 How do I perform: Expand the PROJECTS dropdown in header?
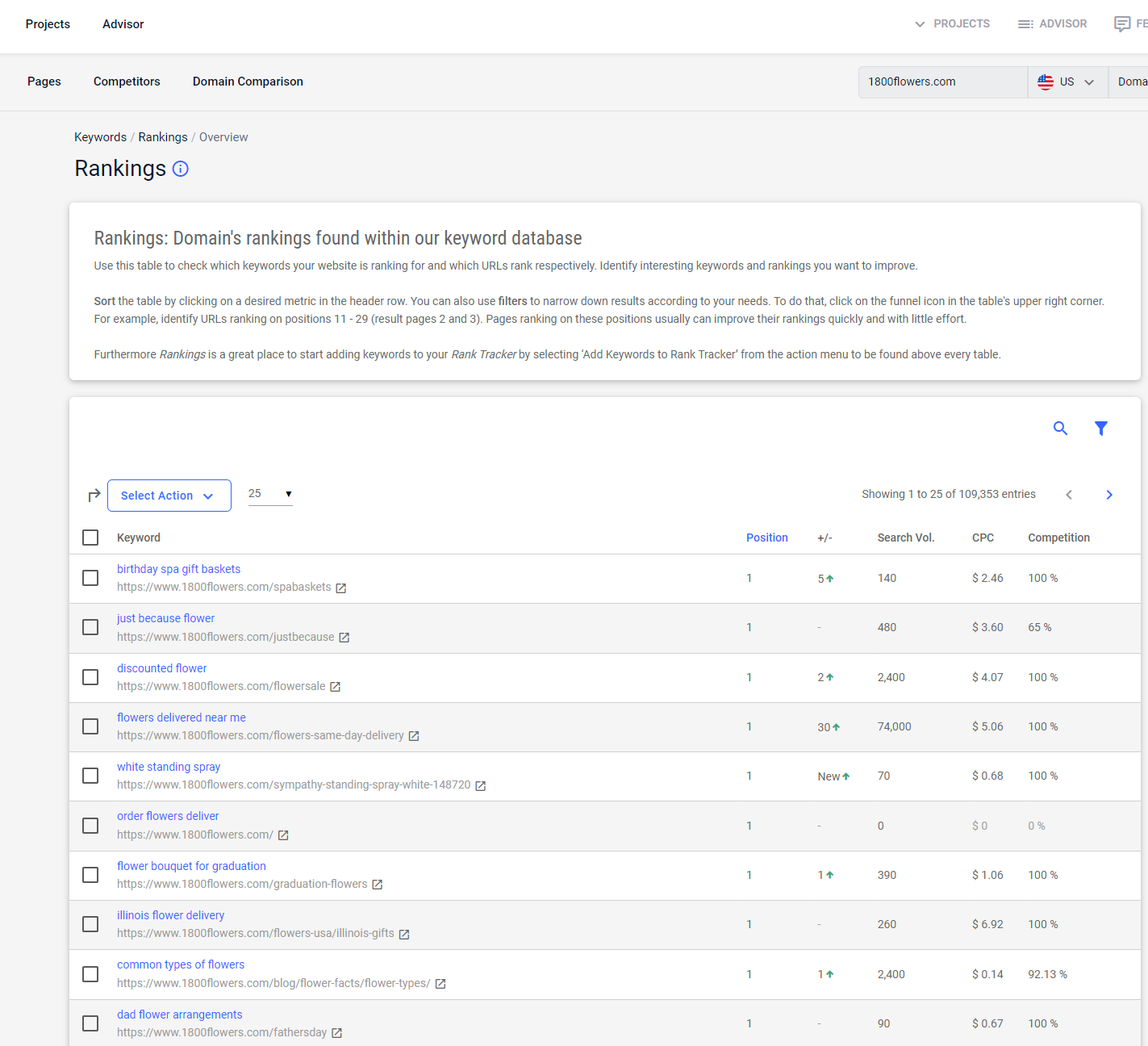pos(952,24)
